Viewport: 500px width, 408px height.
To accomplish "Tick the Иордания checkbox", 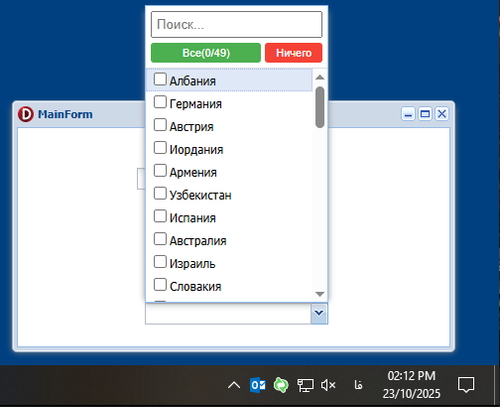I will pyautogui.click(x=160, y=148).
